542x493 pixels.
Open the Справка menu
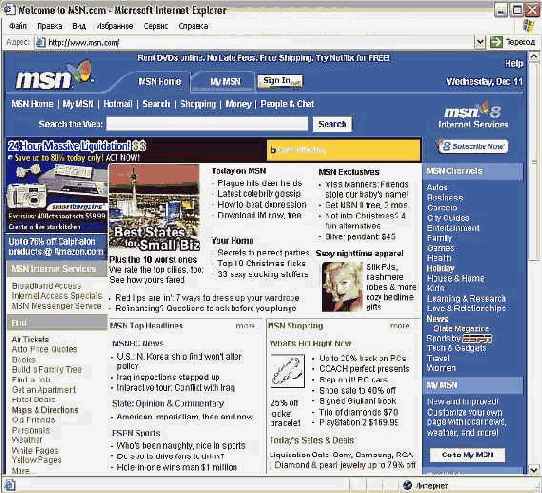point(193,26)
